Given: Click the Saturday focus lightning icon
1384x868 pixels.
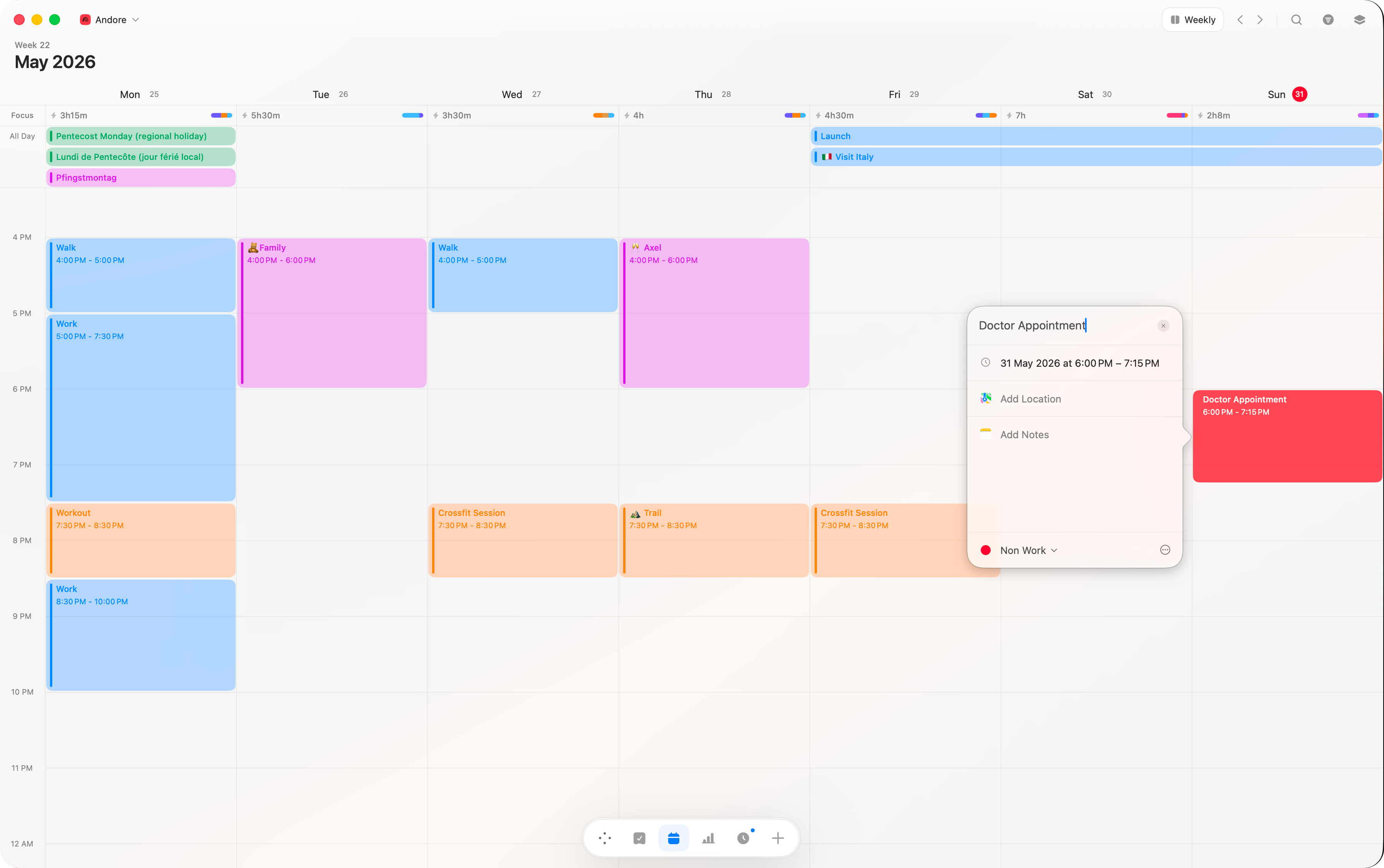Looking at the screenshot, I should pos(1009,115).
